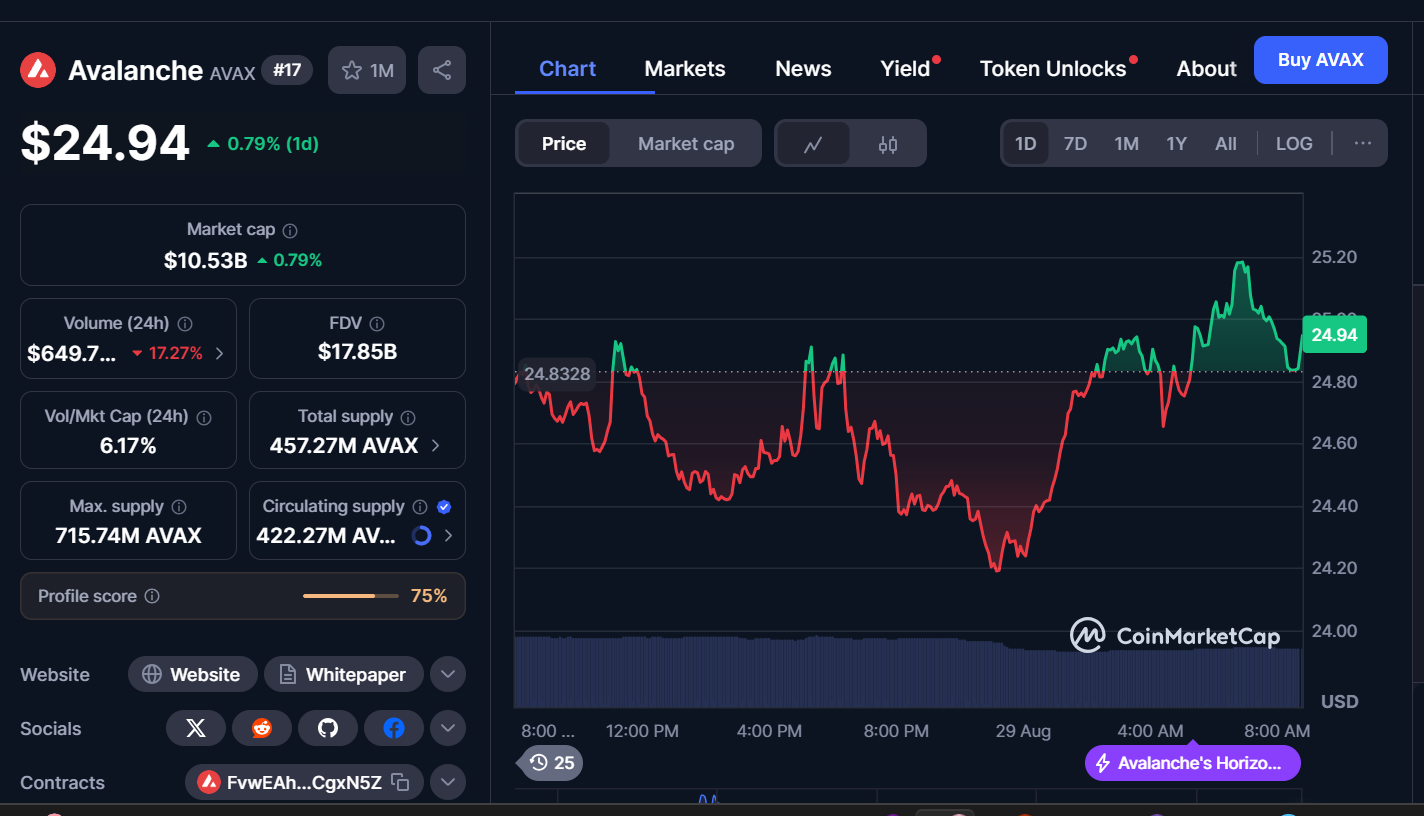Expand the Contracts dropdown chevron
Screen dimensions: 1424x816
pos(448,782)
